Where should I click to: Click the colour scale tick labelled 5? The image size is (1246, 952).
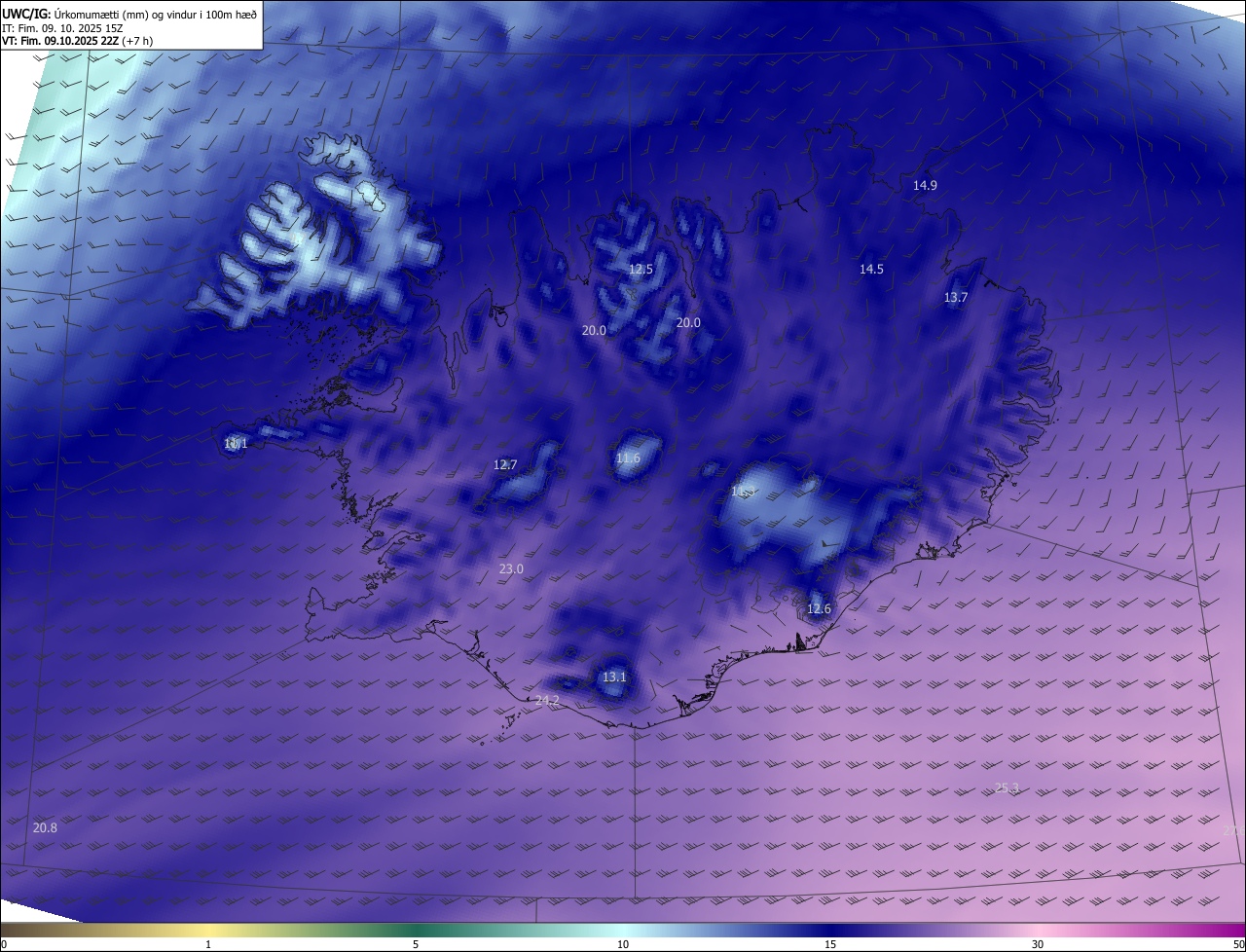click(x=416, y=944)
